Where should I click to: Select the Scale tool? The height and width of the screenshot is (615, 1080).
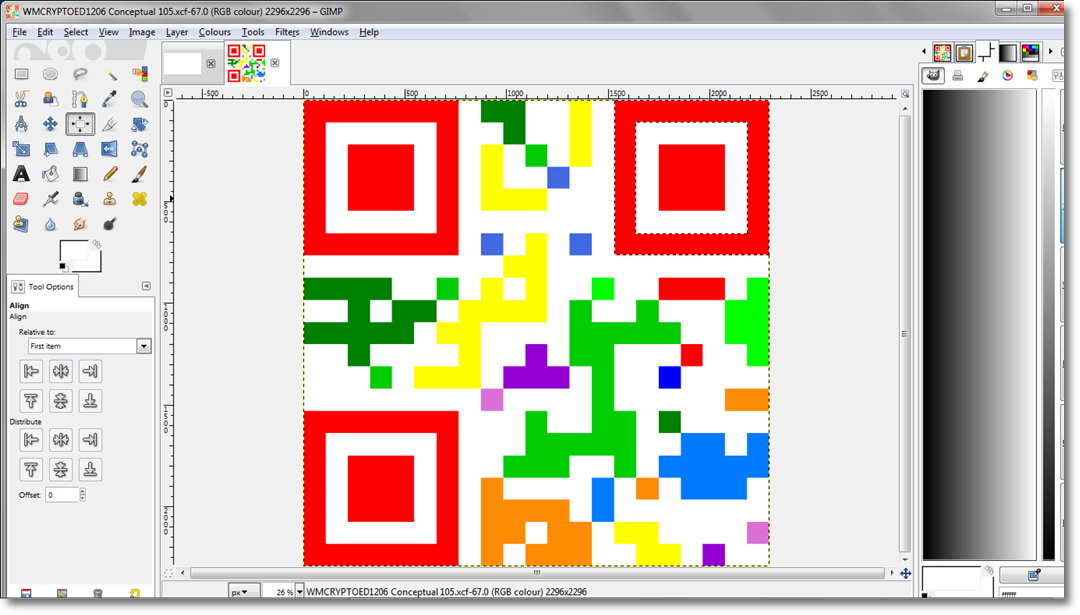(21, 149)
